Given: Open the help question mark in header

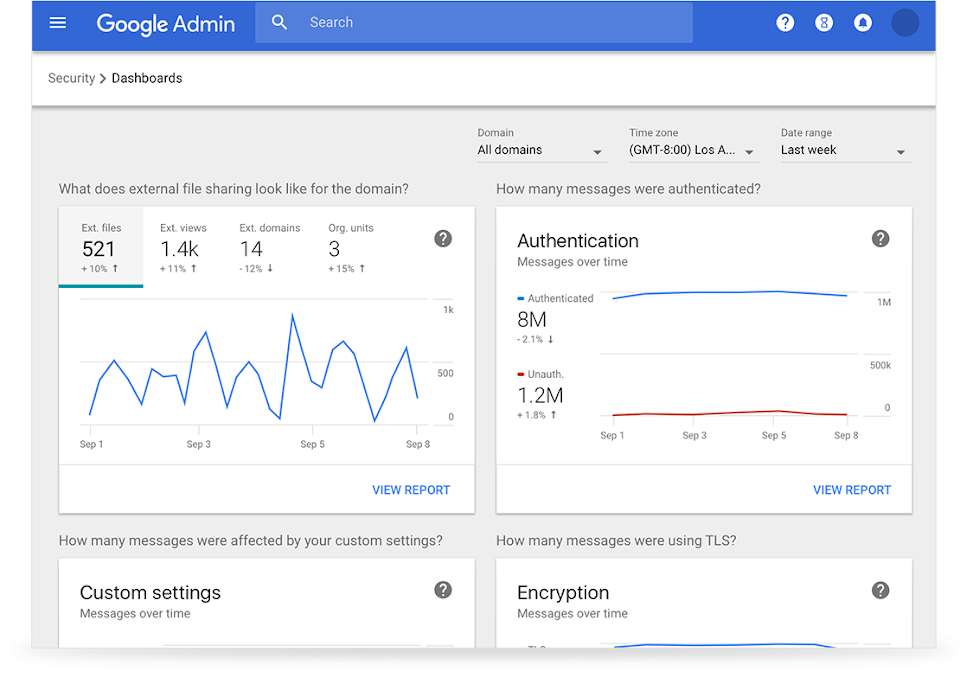Looking at the screenshot, I should point(785,23).
